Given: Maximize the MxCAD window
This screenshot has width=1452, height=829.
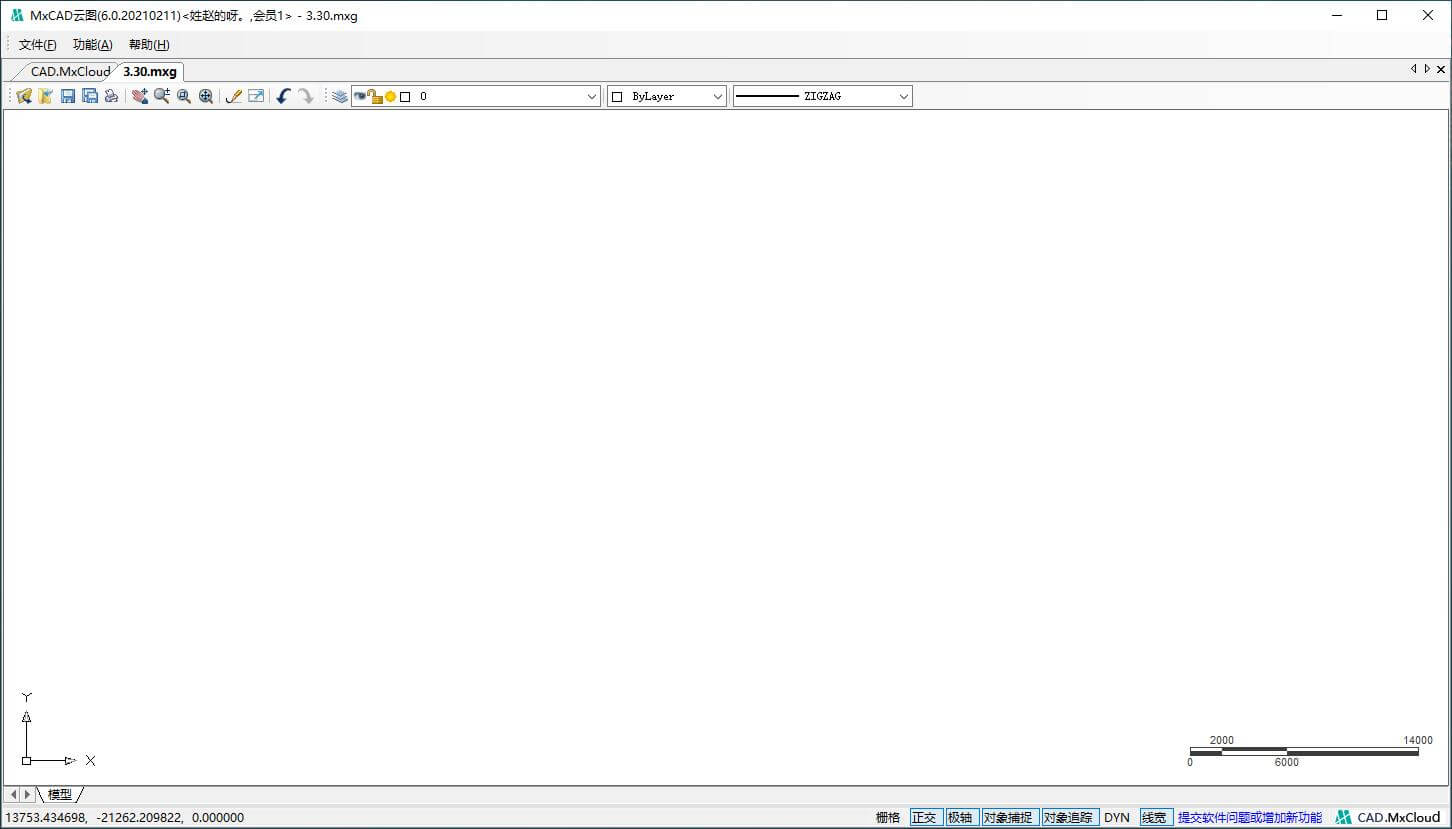Looking at the screenshot, I should [x=1382, y=15].
